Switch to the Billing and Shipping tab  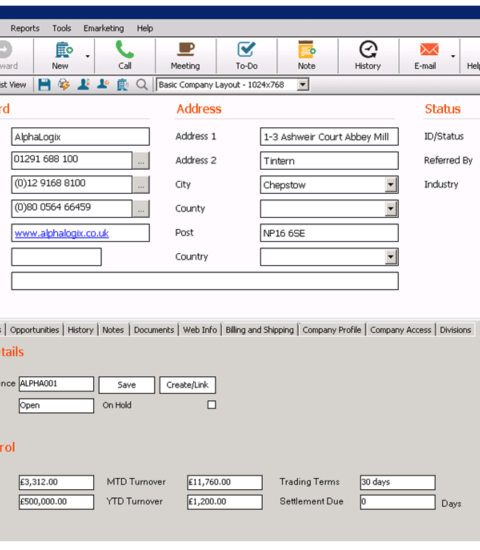coord(260,330)
